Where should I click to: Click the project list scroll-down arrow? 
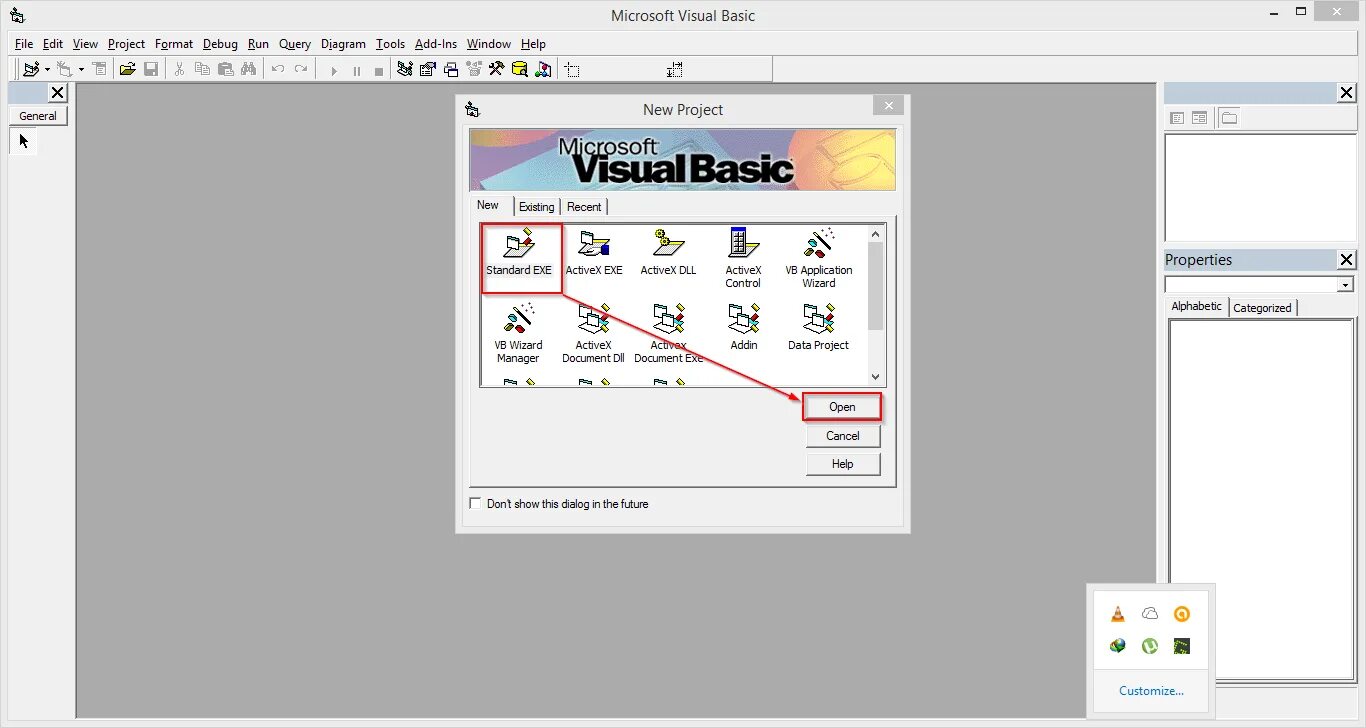point(876,377)
